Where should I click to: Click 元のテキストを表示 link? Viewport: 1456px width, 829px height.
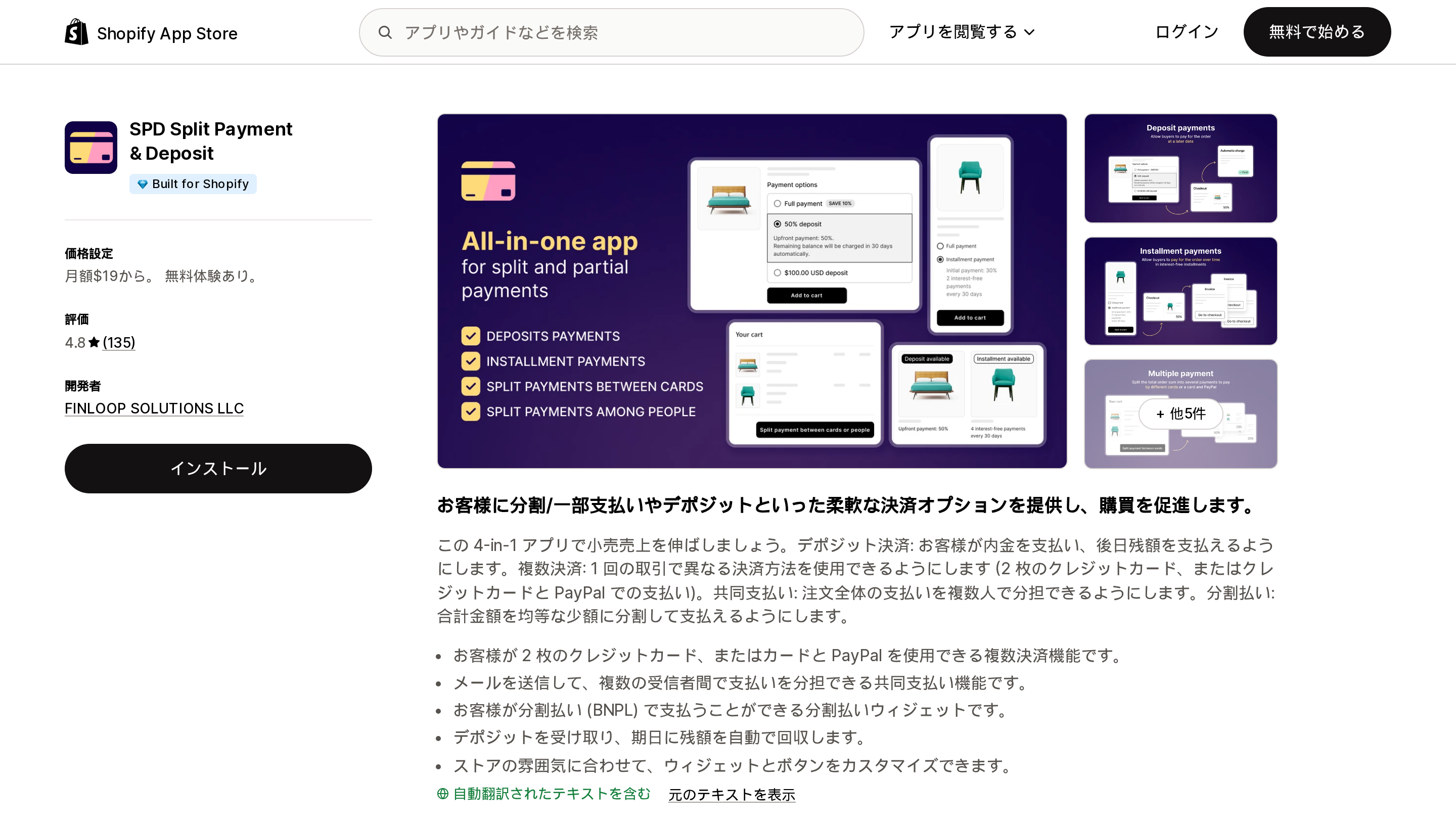(731, 794)
